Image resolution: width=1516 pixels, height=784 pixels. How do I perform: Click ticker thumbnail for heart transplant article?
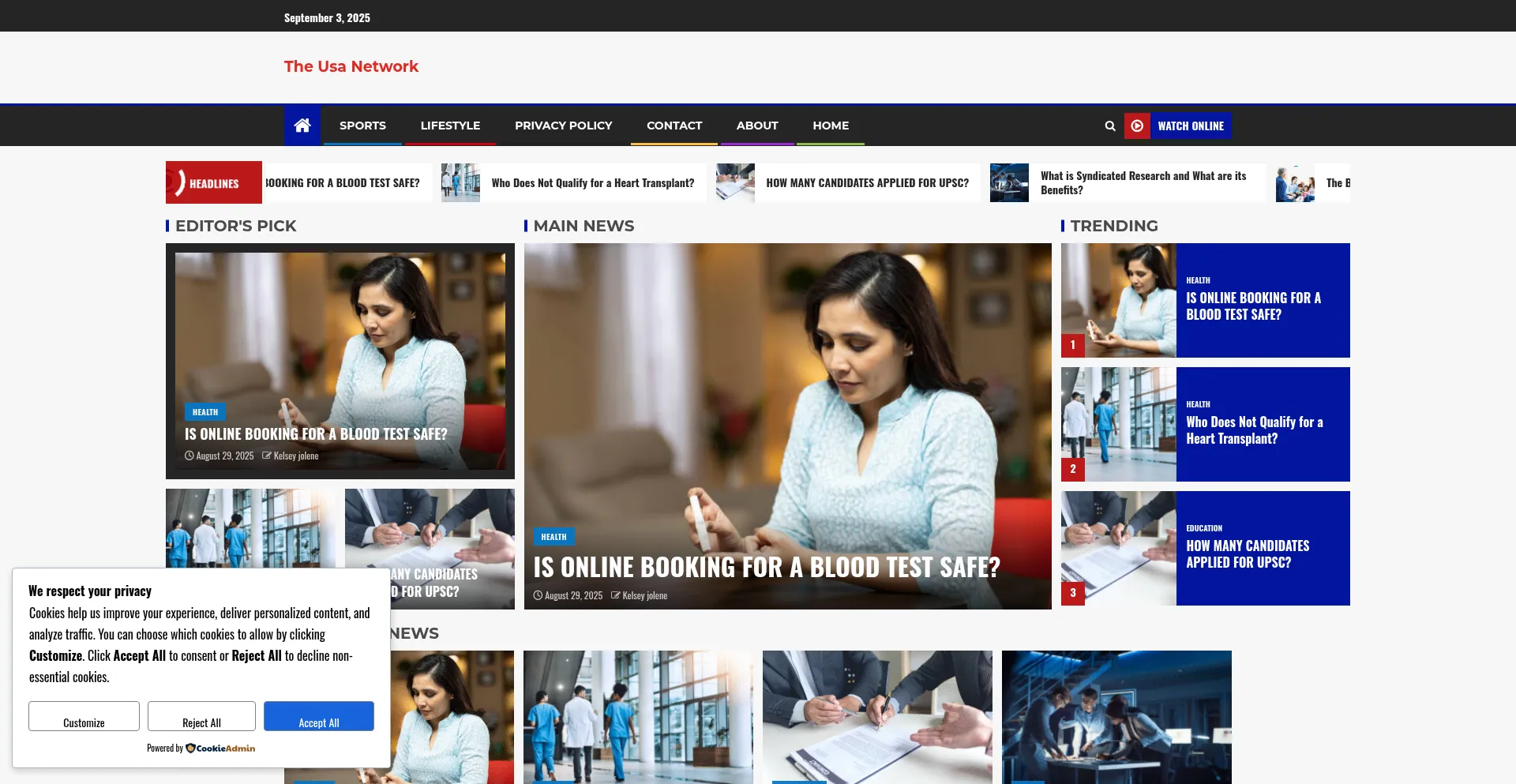pos(460,182)
